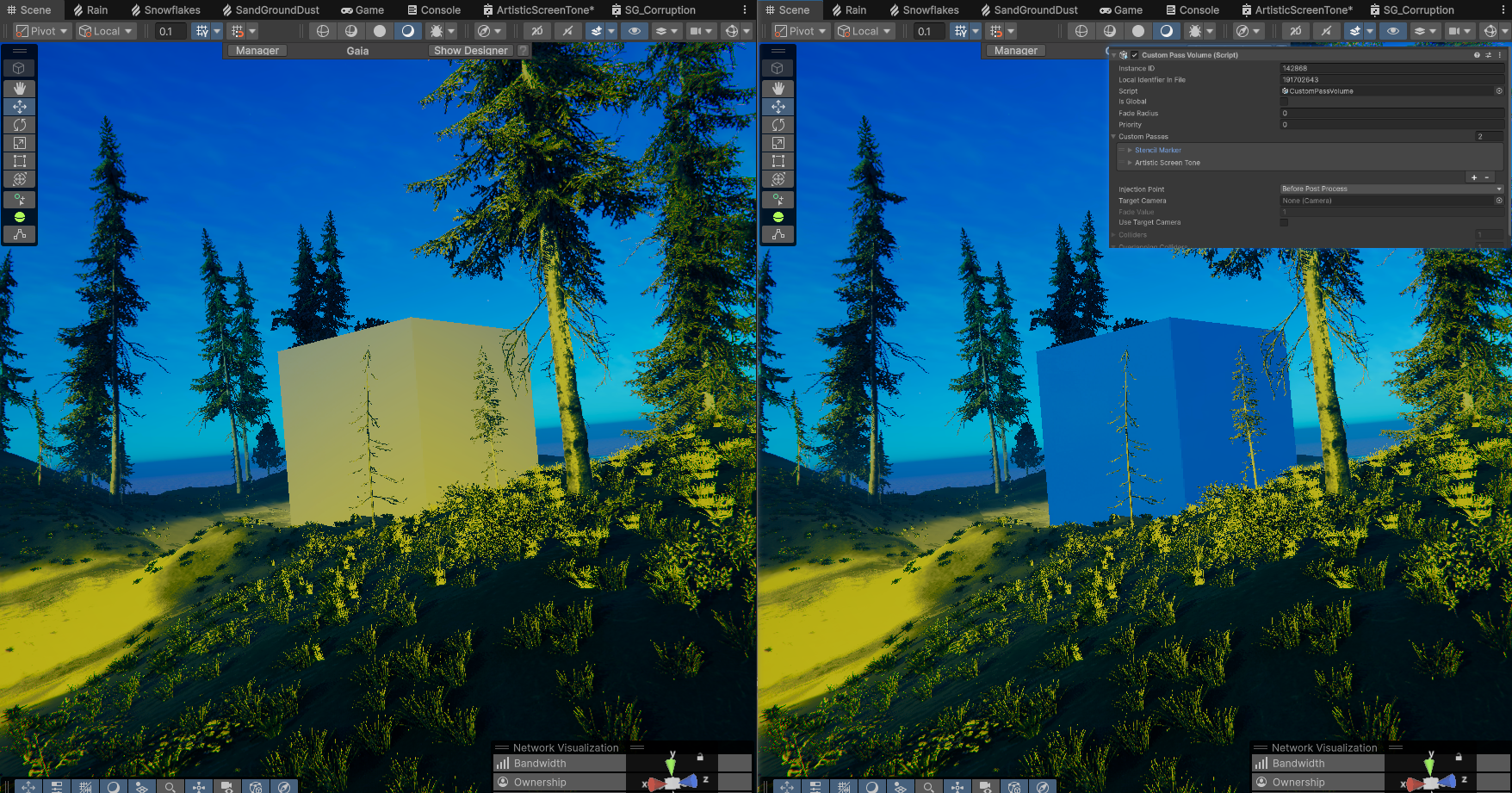Click the help icon on Custom Pass Volume

[x=1477, y=55]
